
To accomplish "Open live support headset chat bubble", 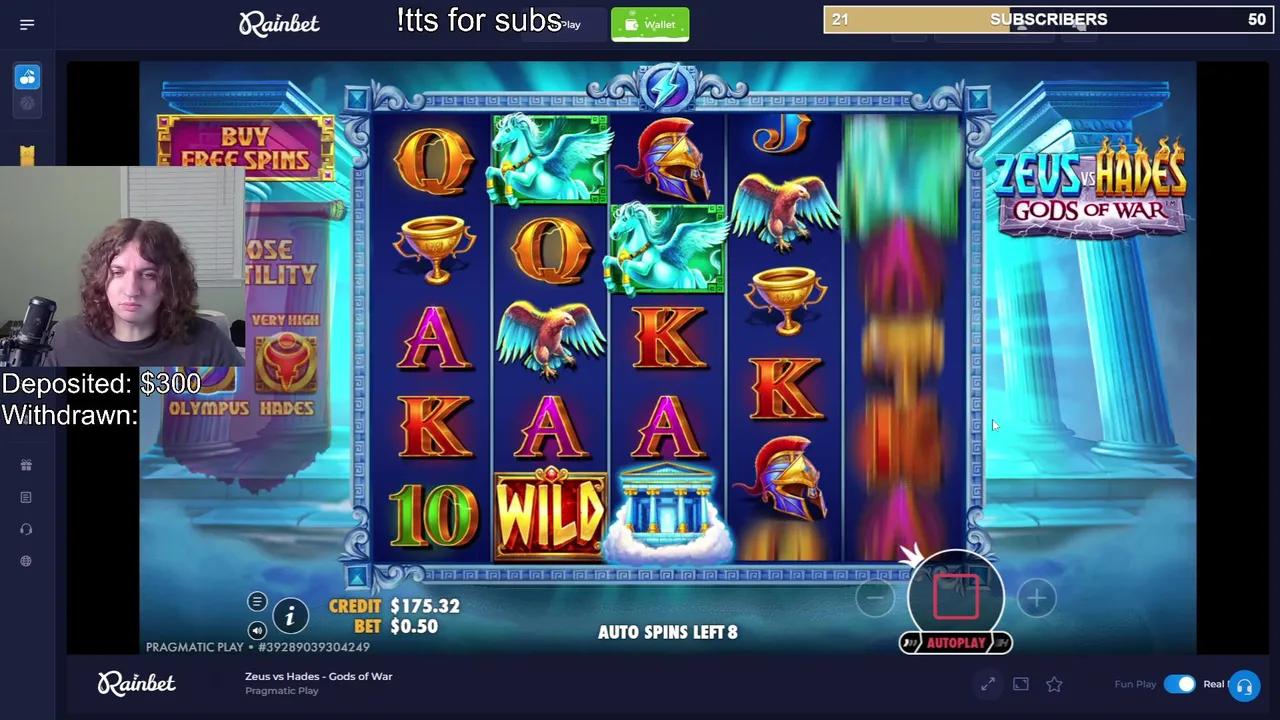I will point(1244,686).
